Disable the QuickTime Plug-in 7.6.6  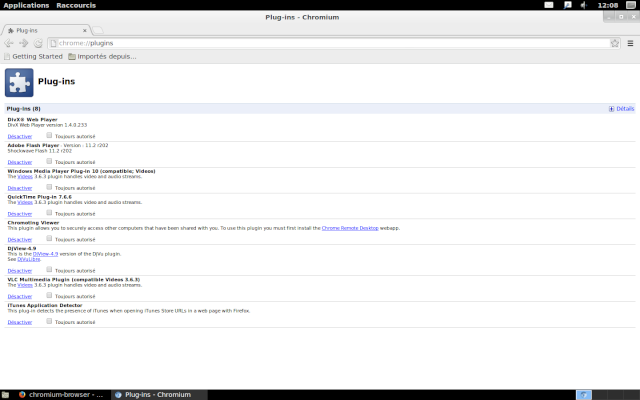pyautogui.click(x=20, y=214)
